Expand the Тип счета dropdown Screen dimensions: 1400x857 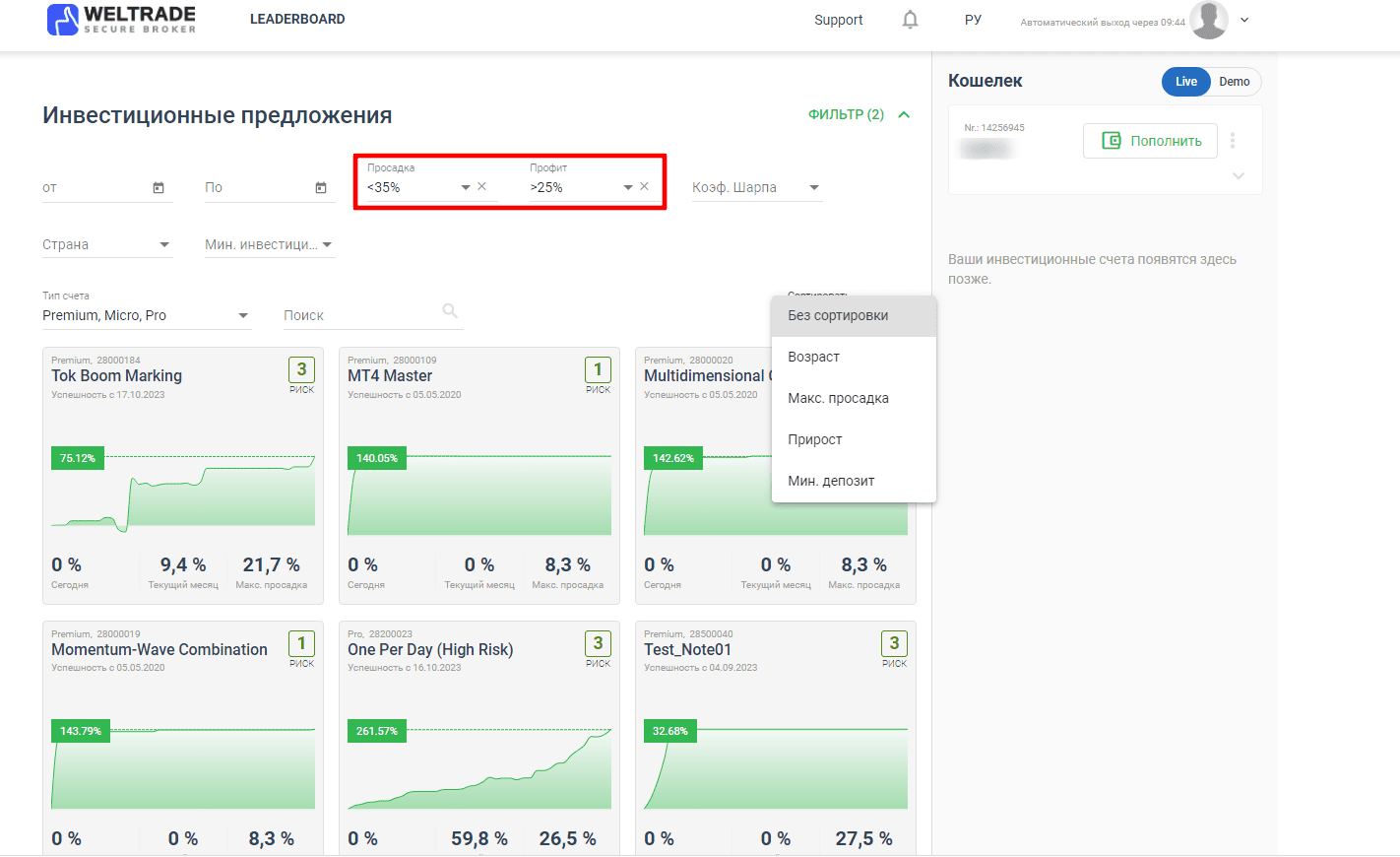click(147, 315)
